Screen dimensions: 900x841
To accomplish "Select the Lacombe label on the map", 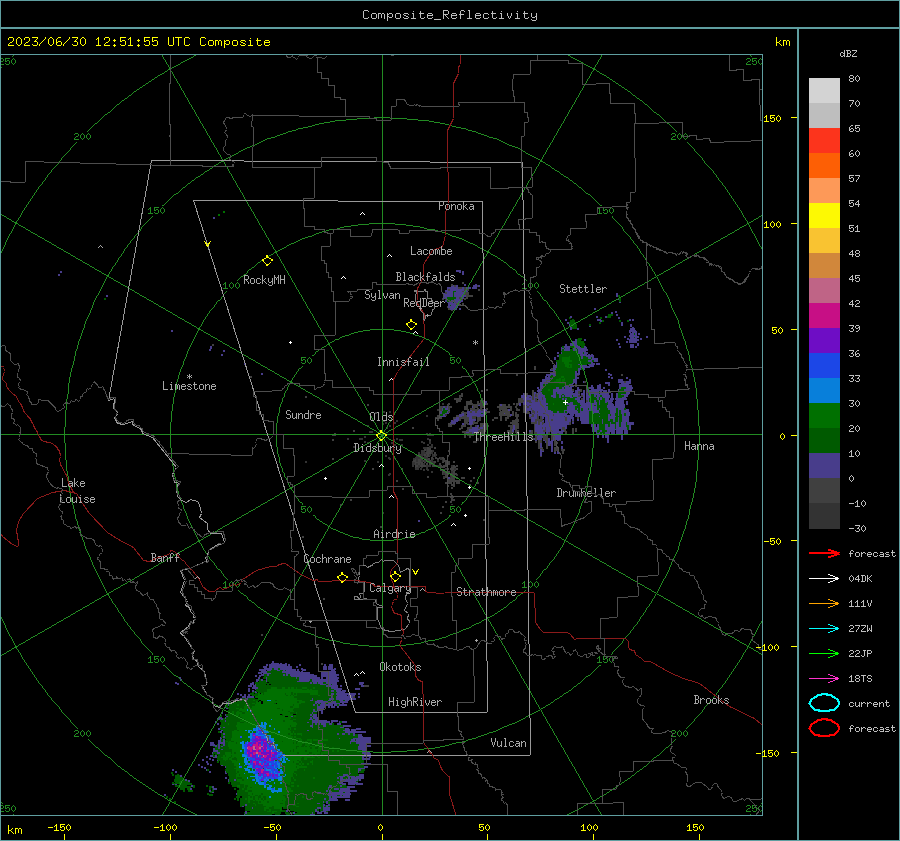I will point(431,251).
